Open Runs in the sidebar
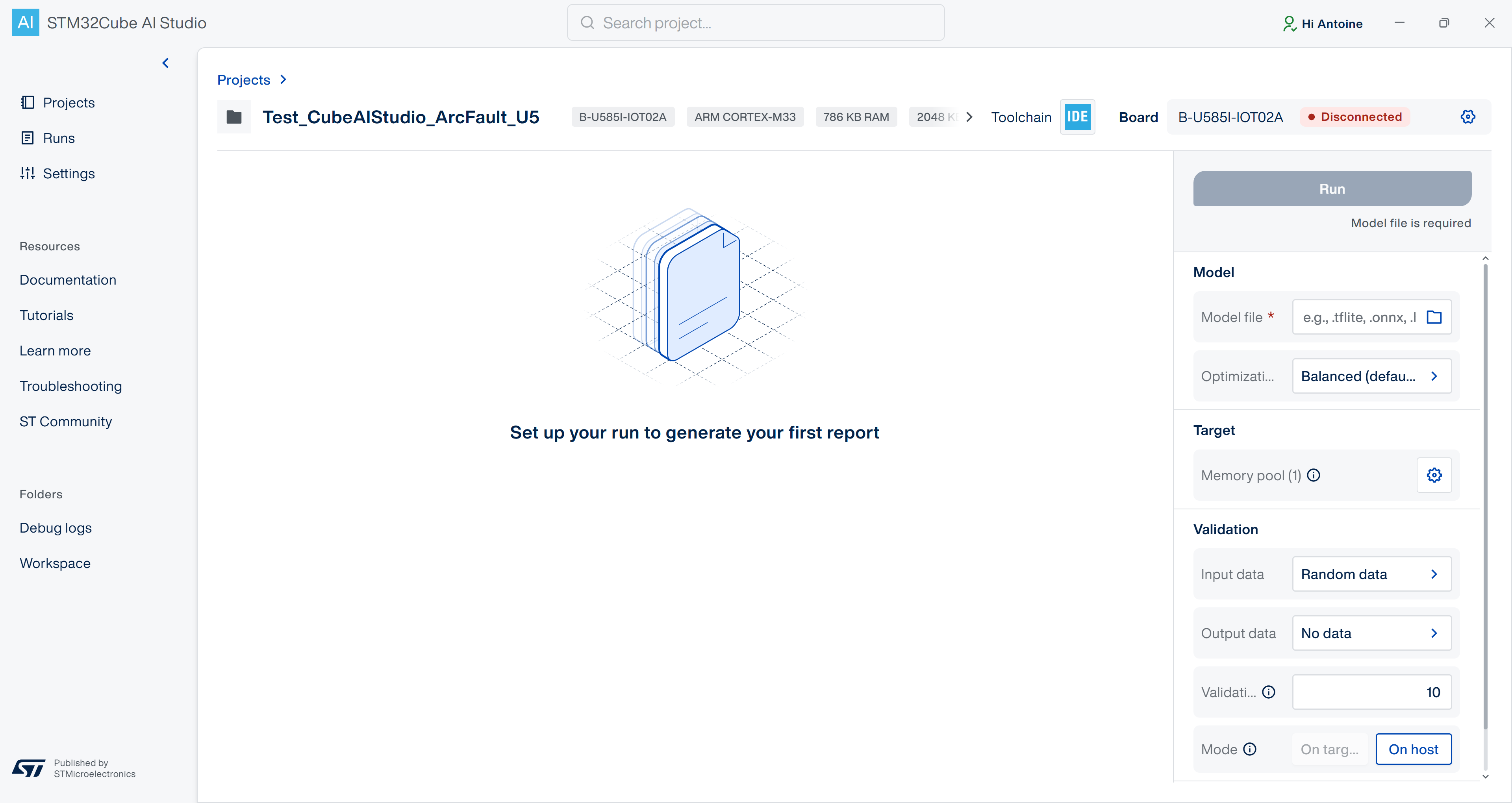The image size is (1512, 803). point(48,138)
